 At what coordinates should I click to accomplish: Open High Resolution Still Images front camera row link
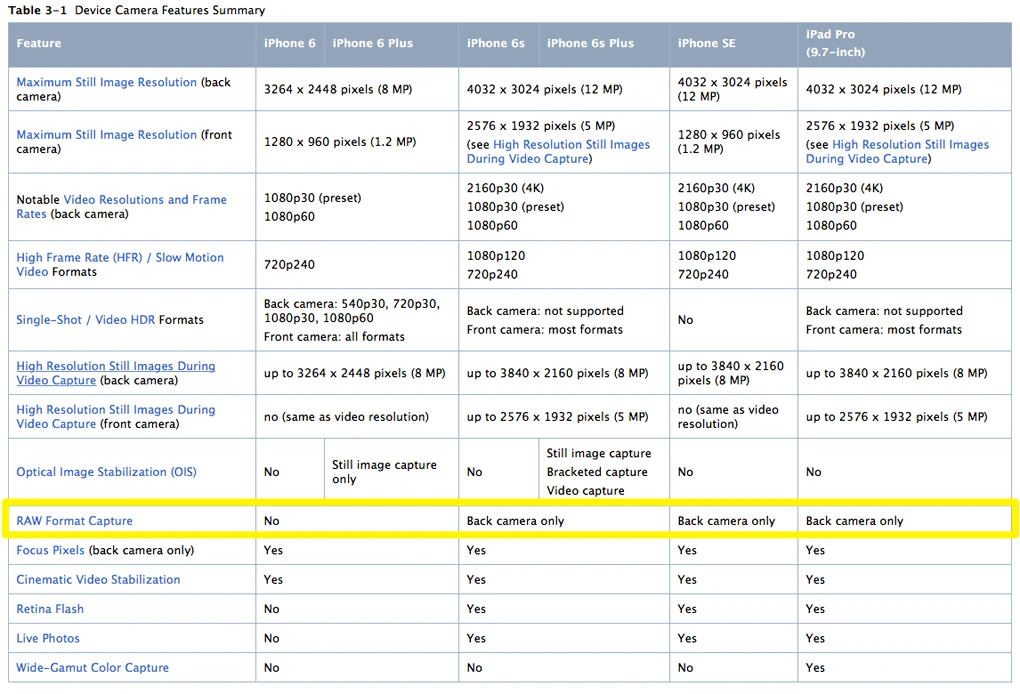point(116,417)
